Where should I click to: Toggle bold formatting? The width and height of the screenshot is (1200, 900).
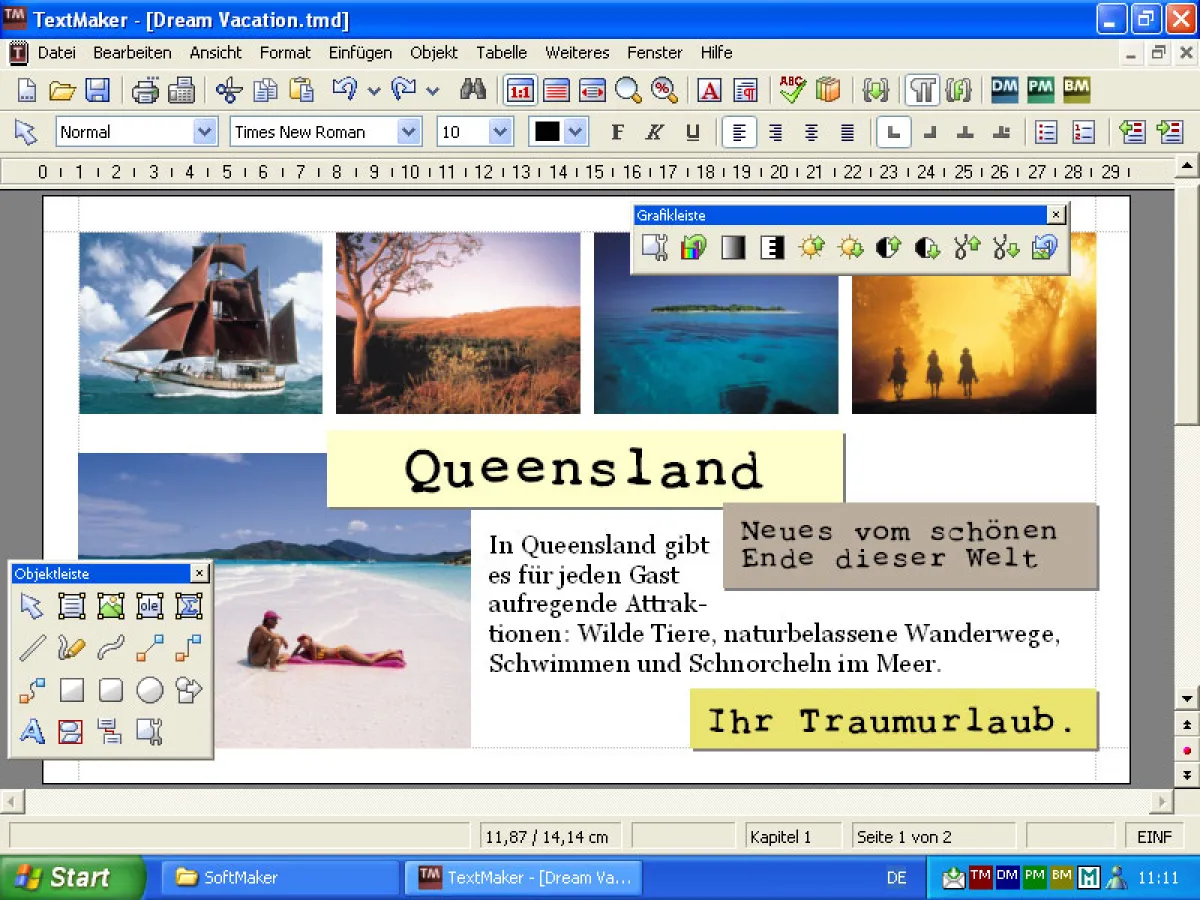click(x=617, y=132)
